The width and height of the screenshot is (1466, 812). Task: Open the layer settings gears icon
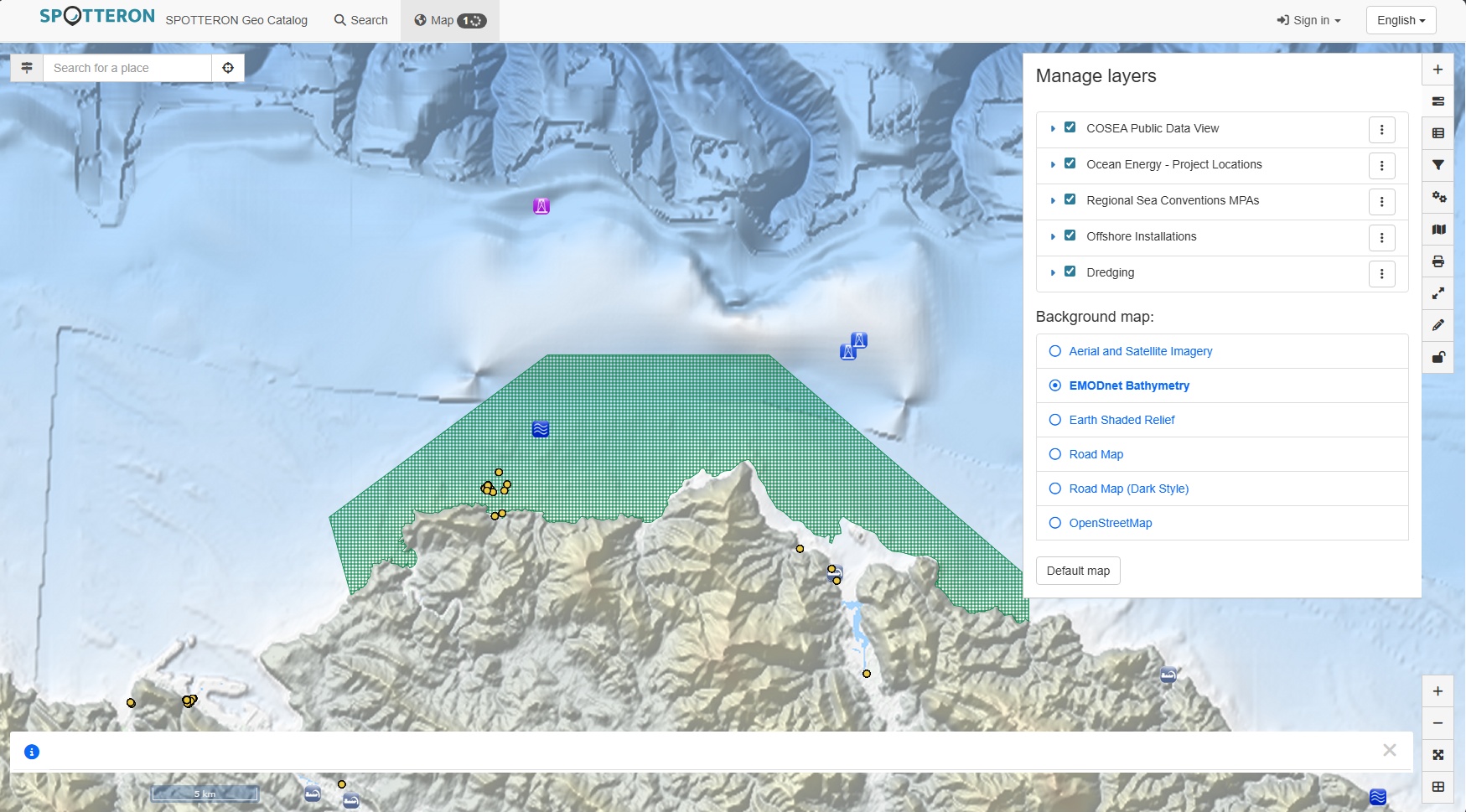coord(1439,197)
